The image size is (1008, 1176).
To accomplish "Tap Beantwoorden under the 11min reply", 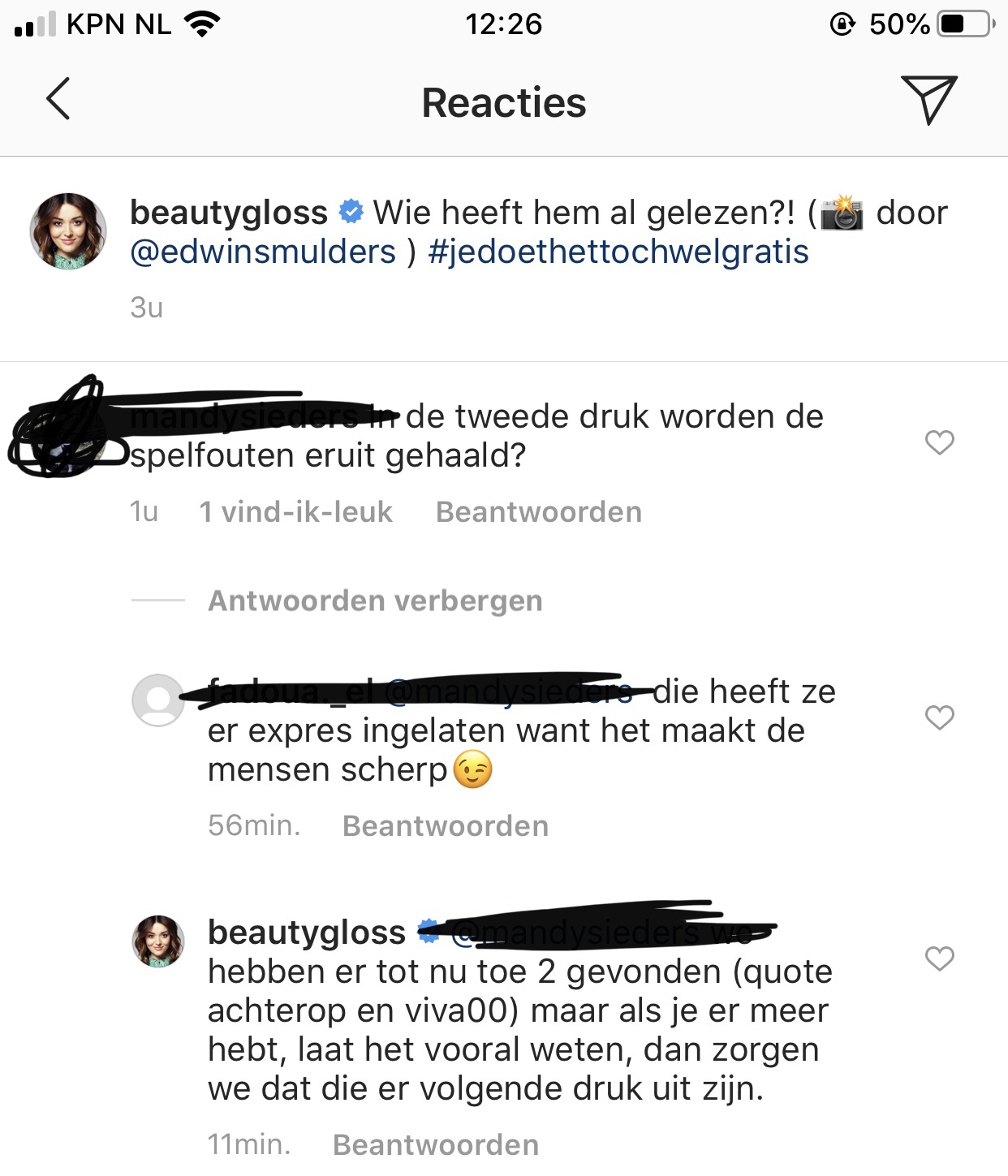I will point(436,1145).
